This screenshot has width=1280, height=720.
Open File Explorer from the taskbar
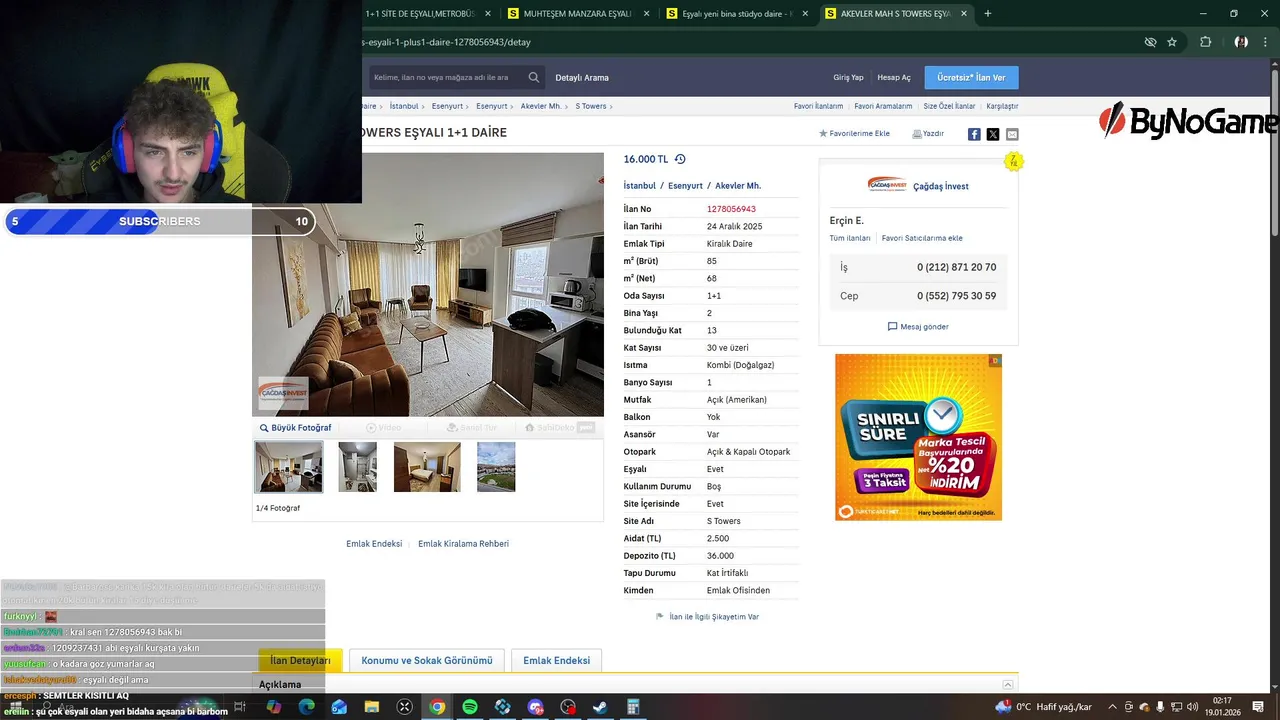[x=372, y=707]
